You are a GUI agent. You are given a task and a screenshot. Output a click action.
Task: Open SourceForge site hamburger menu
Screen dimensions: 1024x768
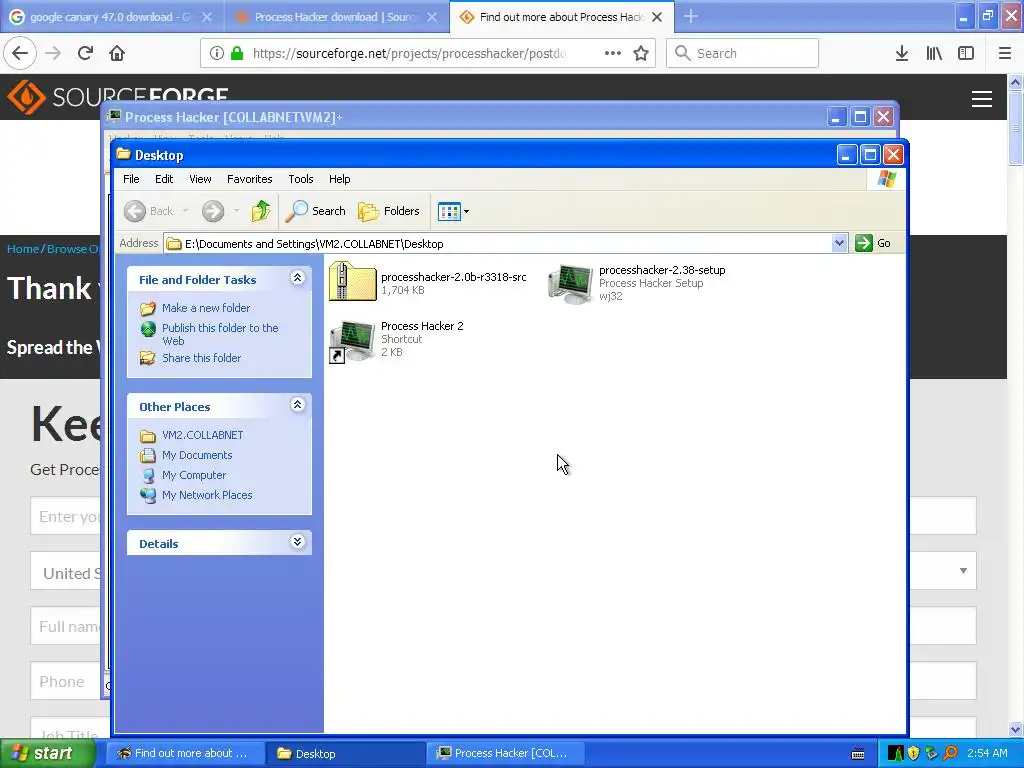click(x=982, y=99)
